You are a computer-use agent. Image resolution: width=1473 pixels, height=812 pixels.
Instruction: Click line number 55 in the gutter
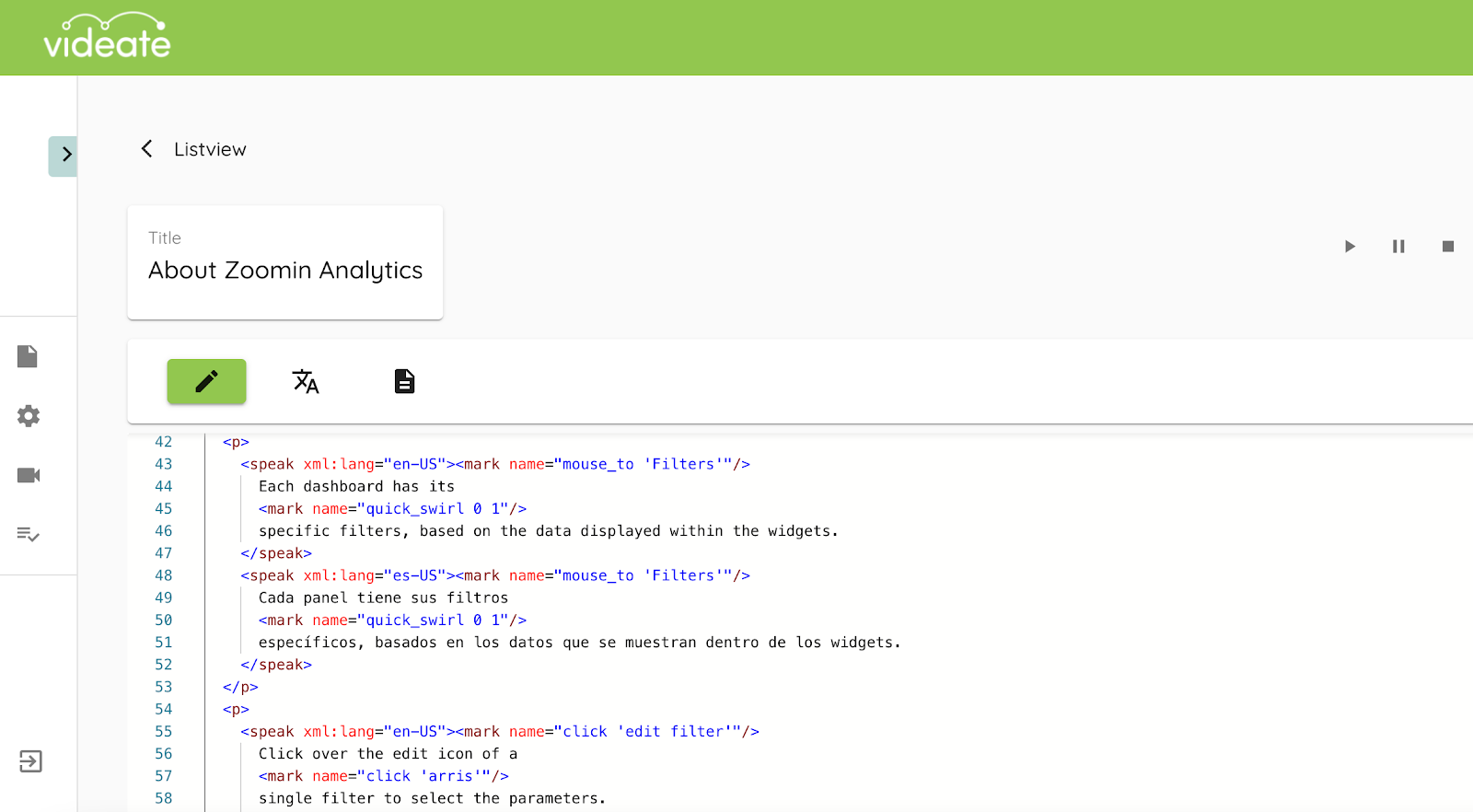[163, 731]
